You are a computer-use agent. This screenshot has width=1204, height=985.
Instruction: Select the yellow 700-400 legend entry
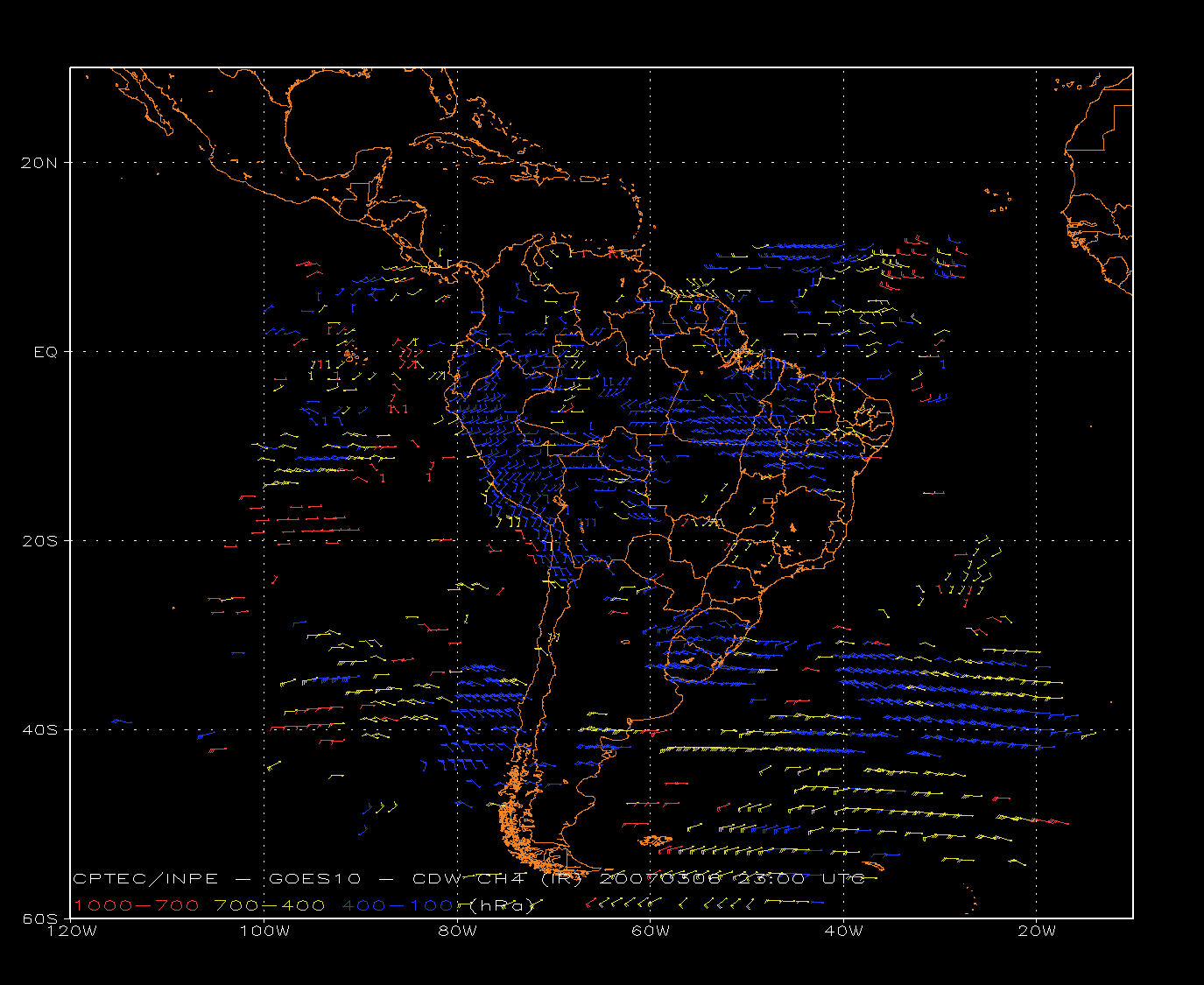[x=270, y=905]
